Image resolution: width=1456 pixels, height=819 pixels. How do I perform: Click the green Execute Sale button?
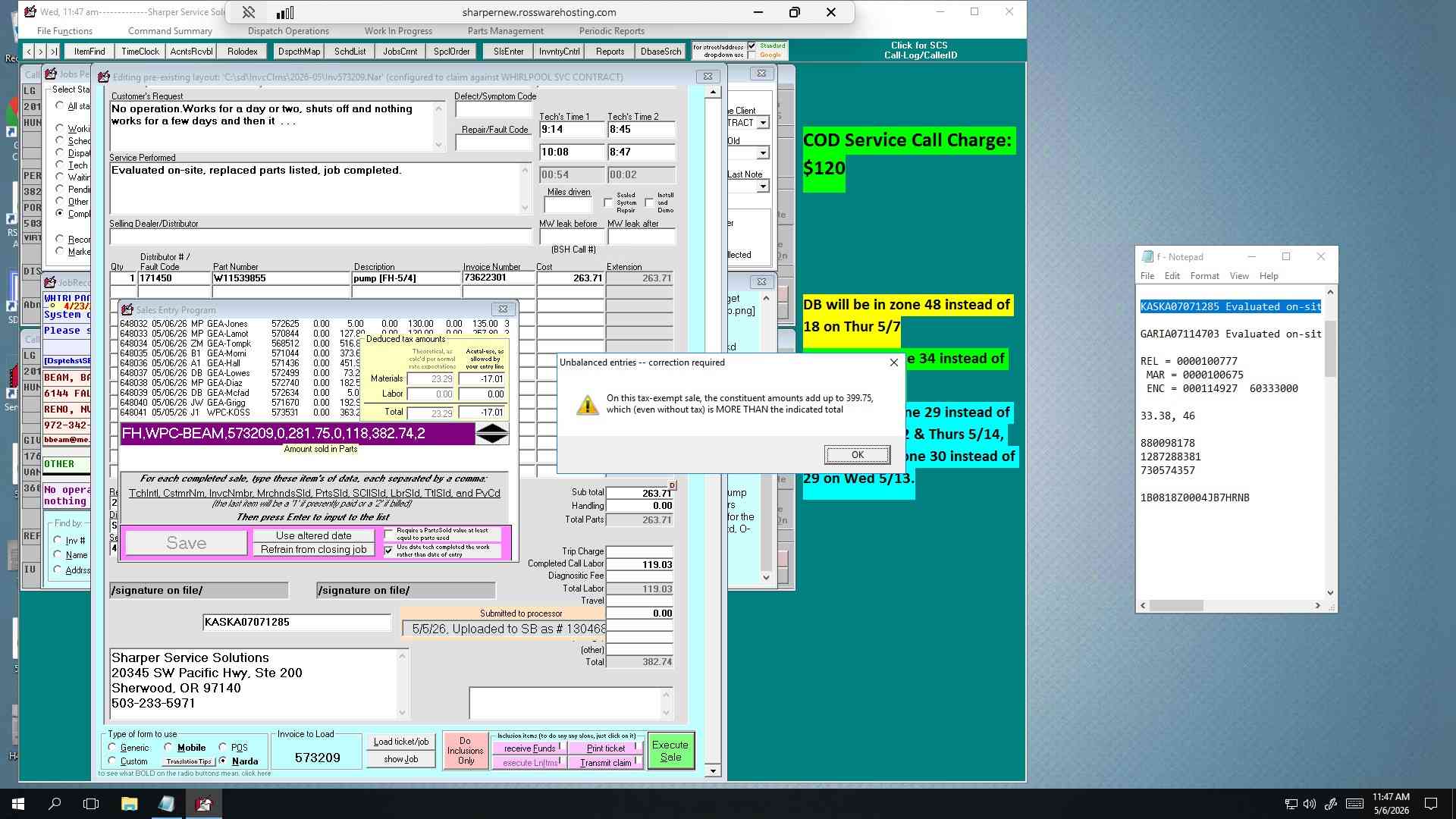670,751
